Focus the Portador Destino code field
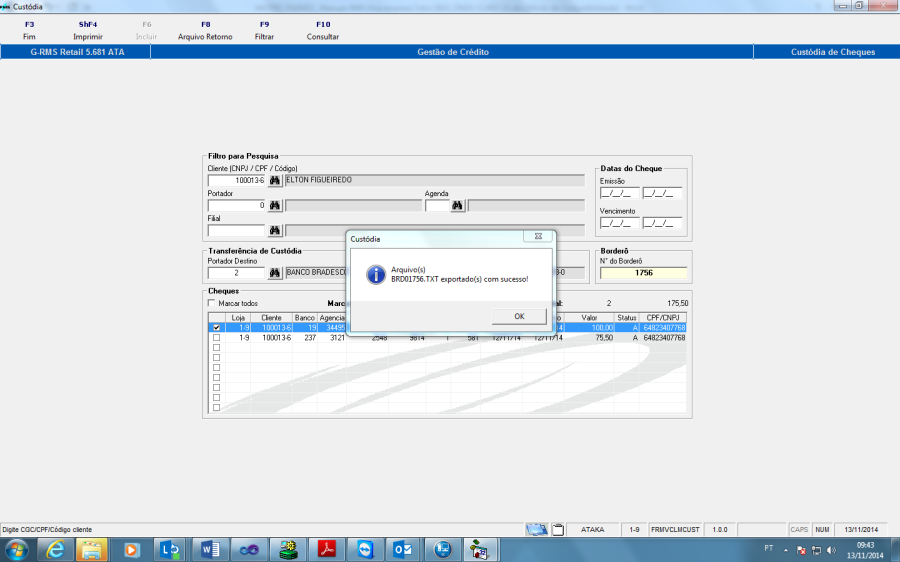 click(236, 273)
